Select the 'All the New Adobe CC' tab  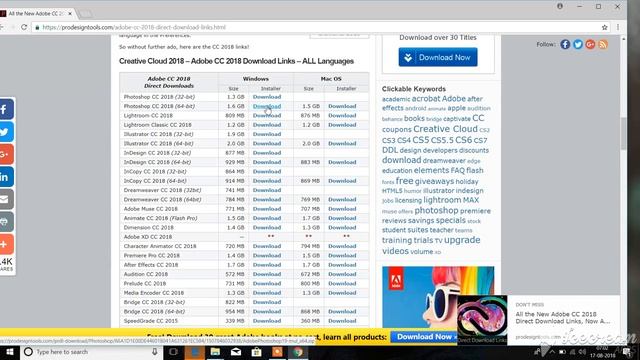coord(36,13)
